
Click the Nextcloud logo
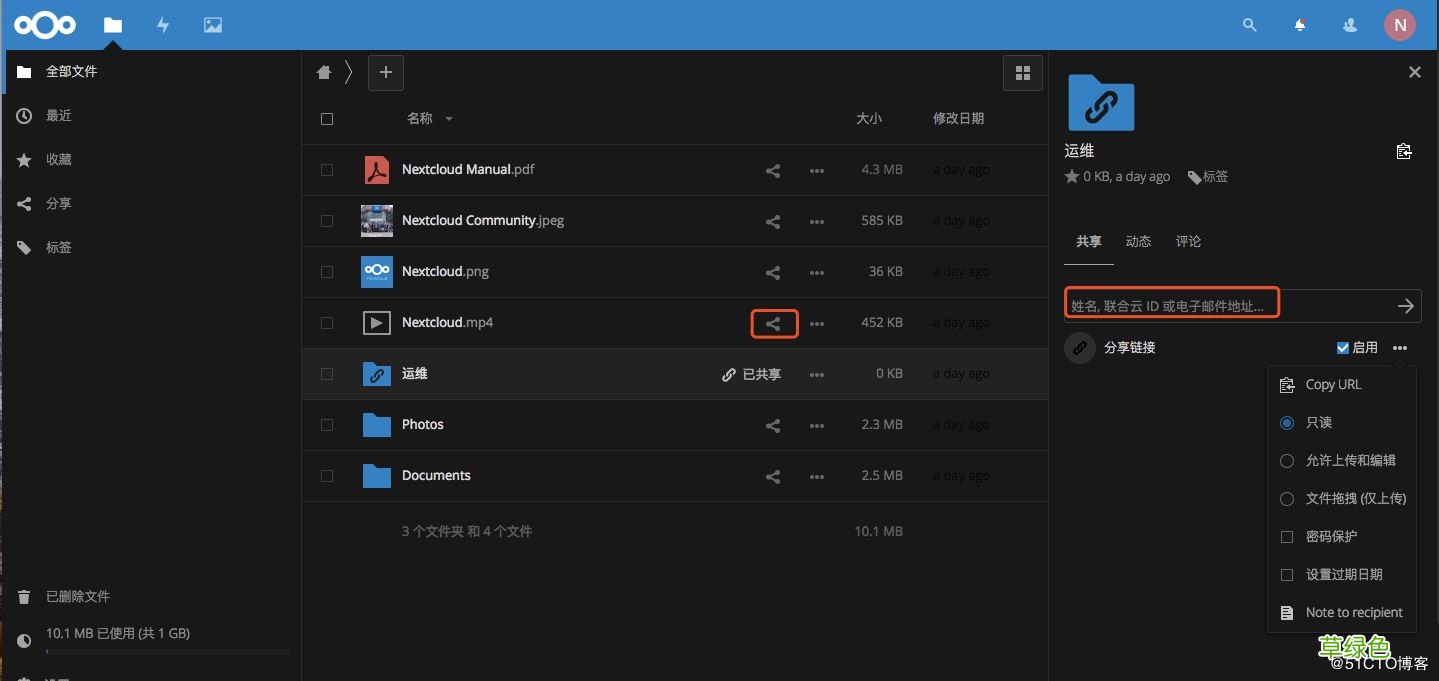click(46, 25)
